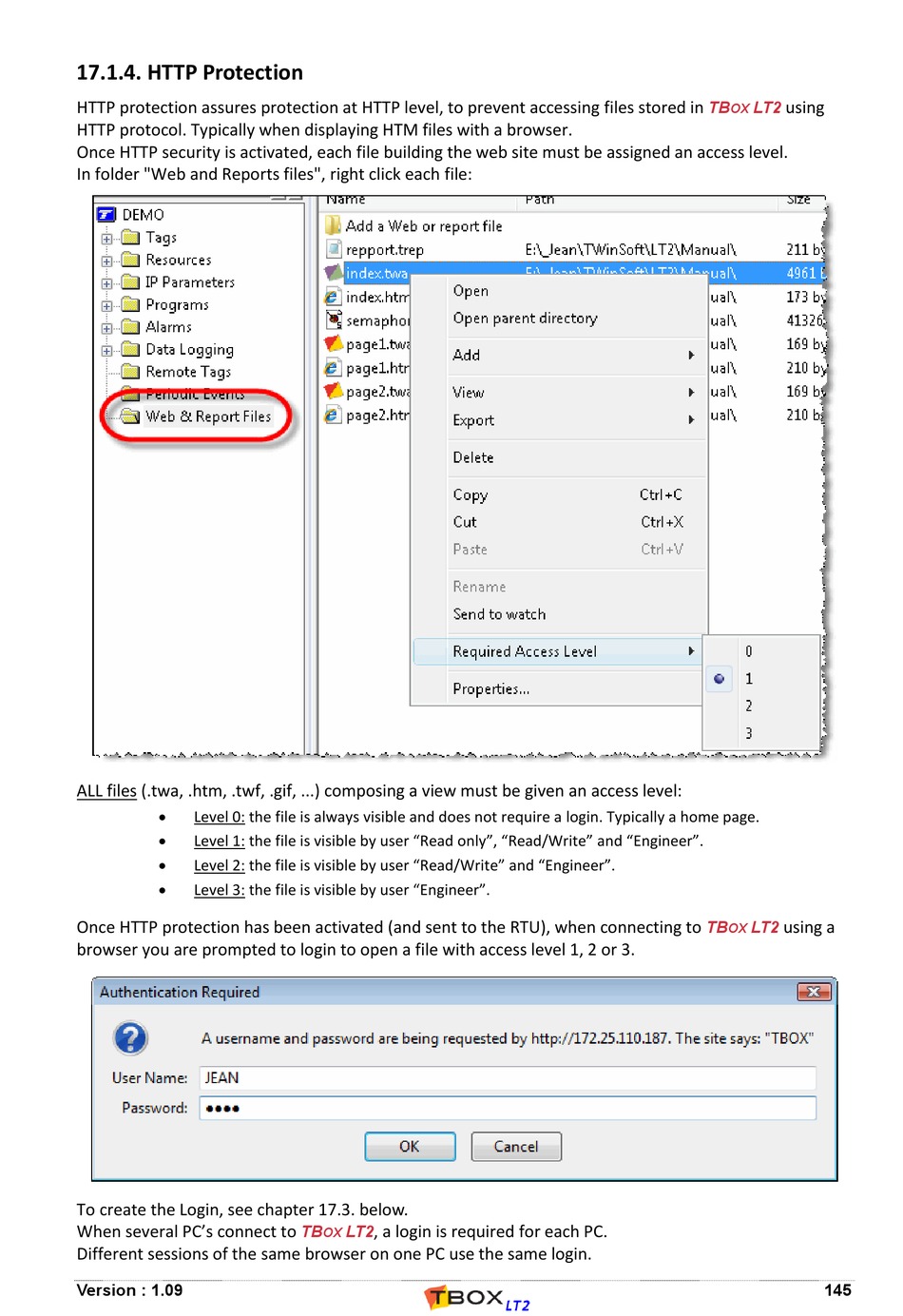
Task: Click the Data Logging folder icon
Action: point(130,349)
